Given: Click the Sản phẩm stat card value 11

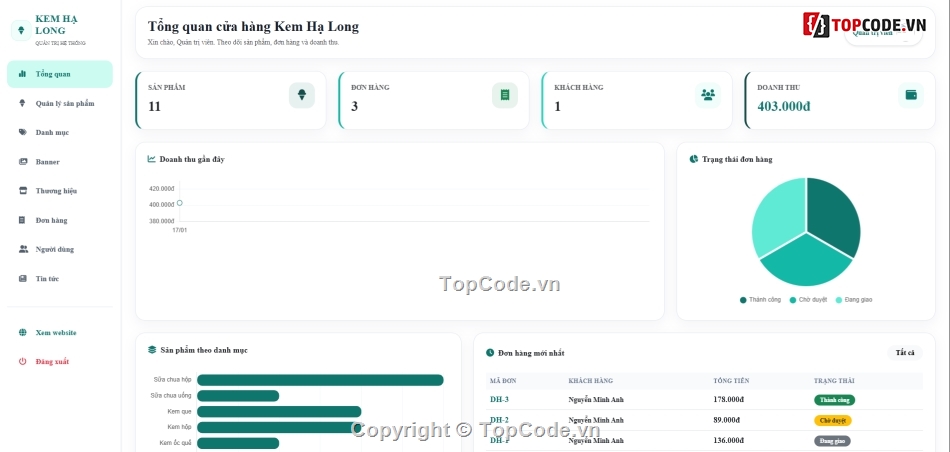Looking at the screenshot, I should (x=154, y=107).
